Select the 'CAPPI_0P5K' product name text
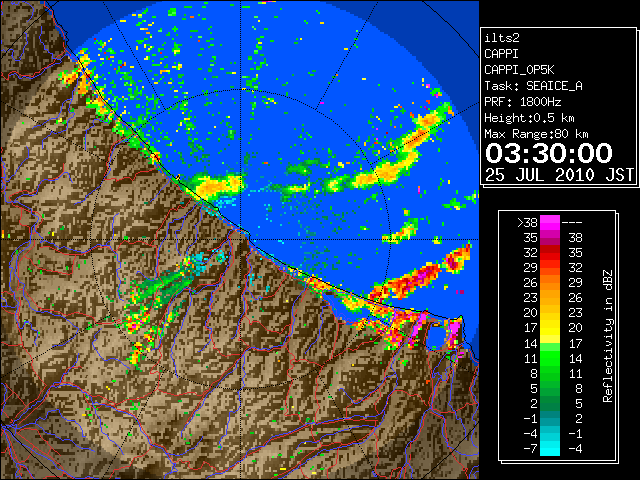The height and width of the screenshot is (480, 640). [x=519, y=70]
